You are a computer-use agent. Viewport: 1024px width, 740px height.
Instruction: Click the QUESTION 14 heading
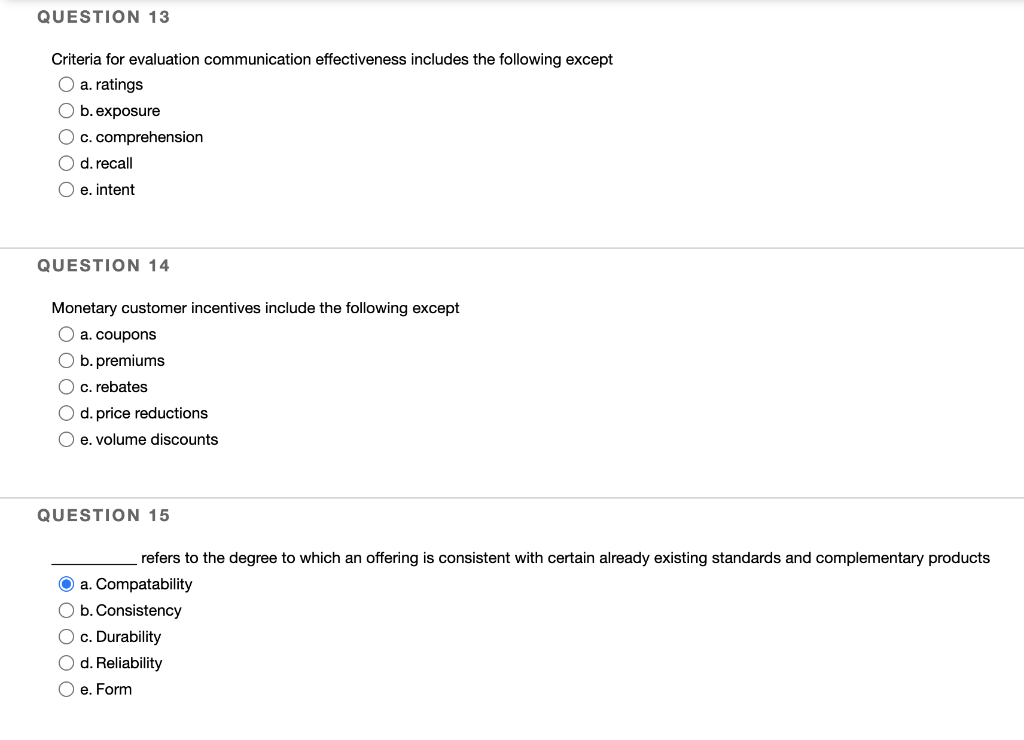tap(103, 265)
